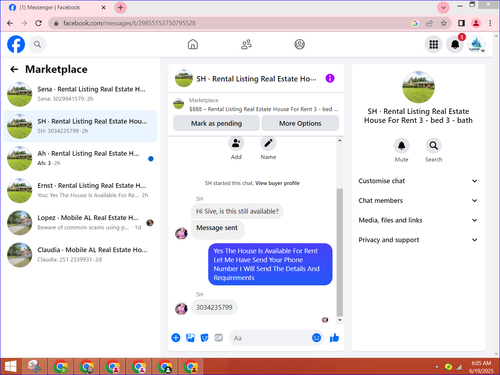Screen dimensions: 500x375
Task: Click the More Options button
Action: click(x=300, y=123)
